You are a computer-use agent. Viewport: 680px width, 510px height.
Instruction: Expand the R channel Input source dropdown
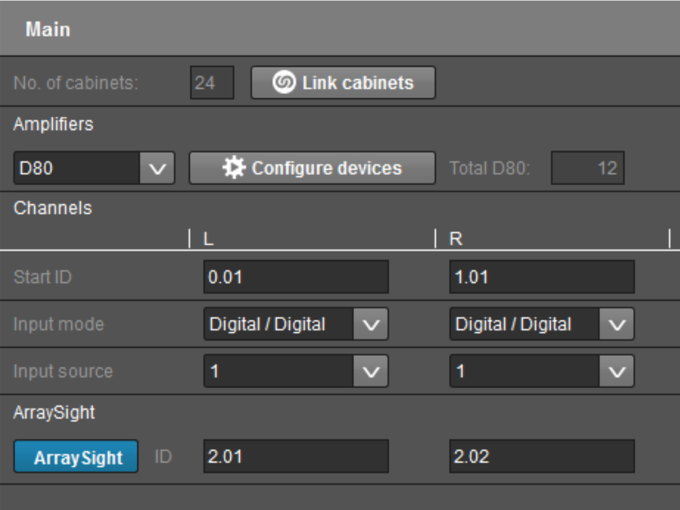coord(542,371)
